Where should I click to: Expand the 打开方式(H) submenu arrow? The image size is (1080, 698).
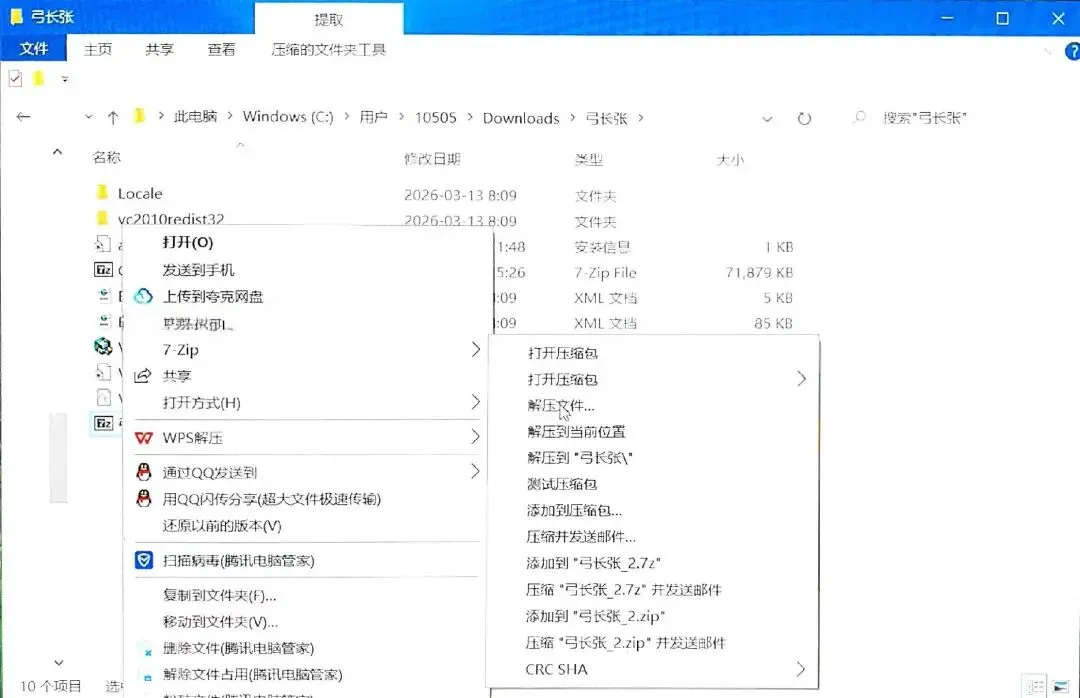tap(475, 402)
